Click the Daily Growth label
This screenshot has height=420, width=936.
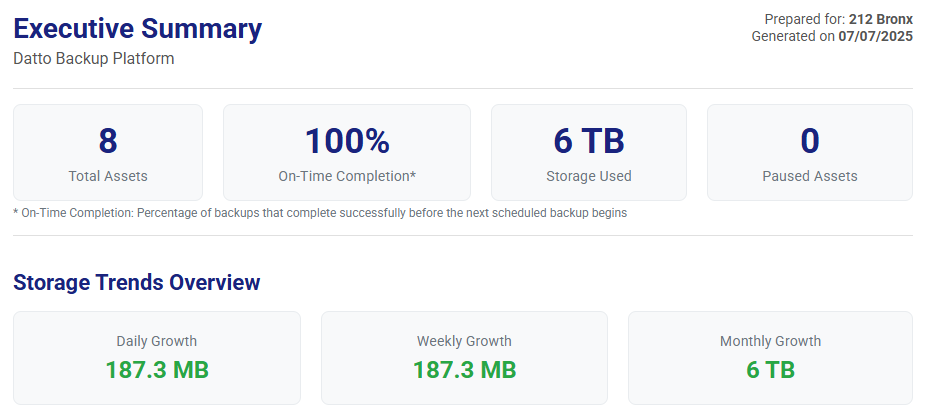pos(157,341)
